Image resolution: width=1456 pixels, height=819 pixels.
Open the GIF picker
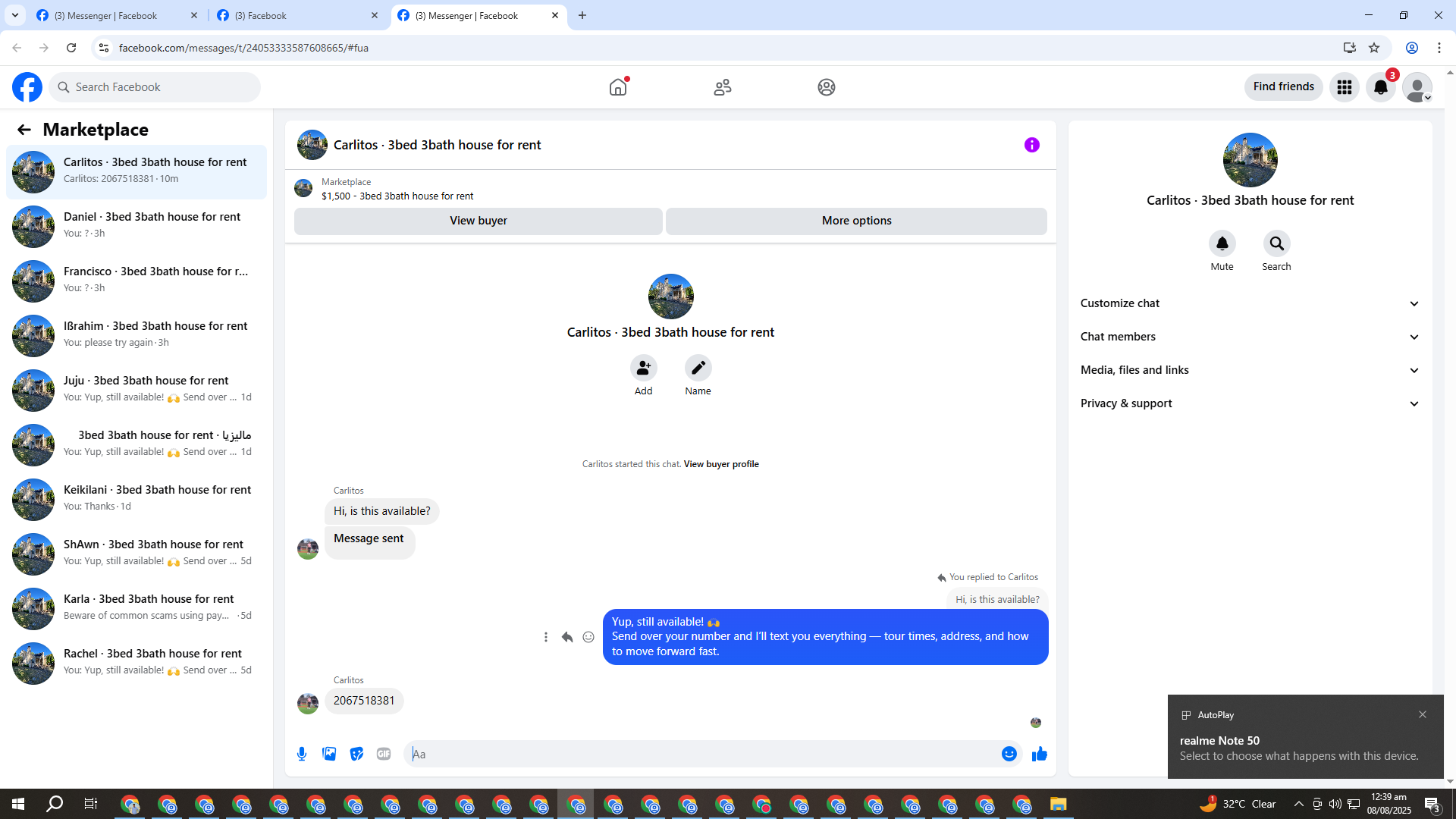point(384,754)
